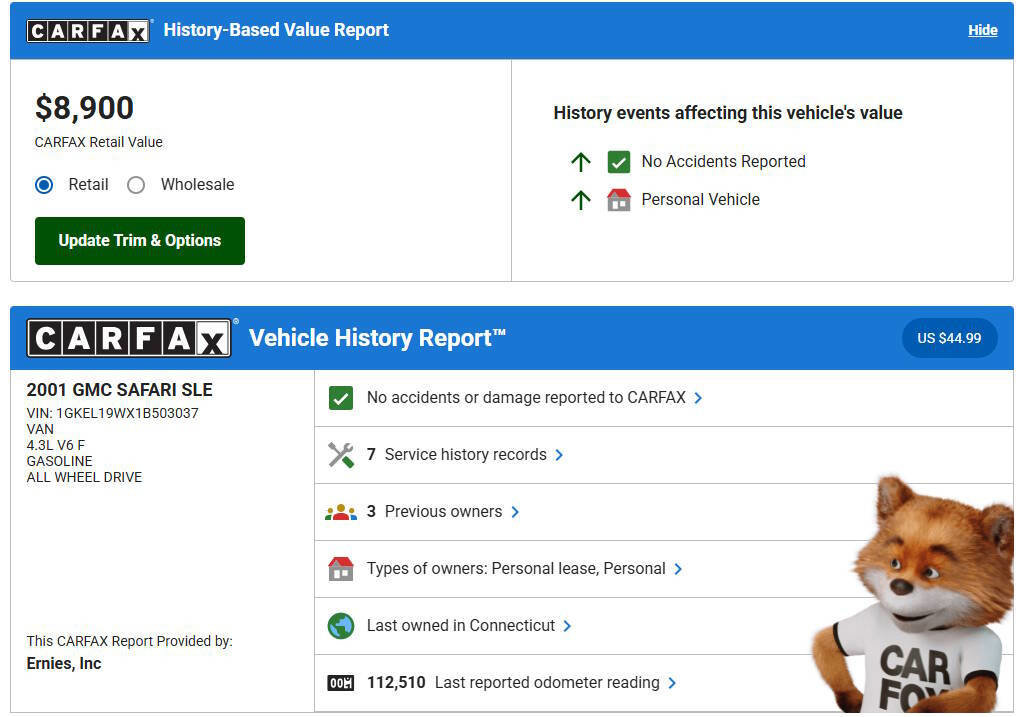Screen dimensions: 1022x717
Task: Click the green No Accidents Reported checkmark
Action: tap(619, 162)
